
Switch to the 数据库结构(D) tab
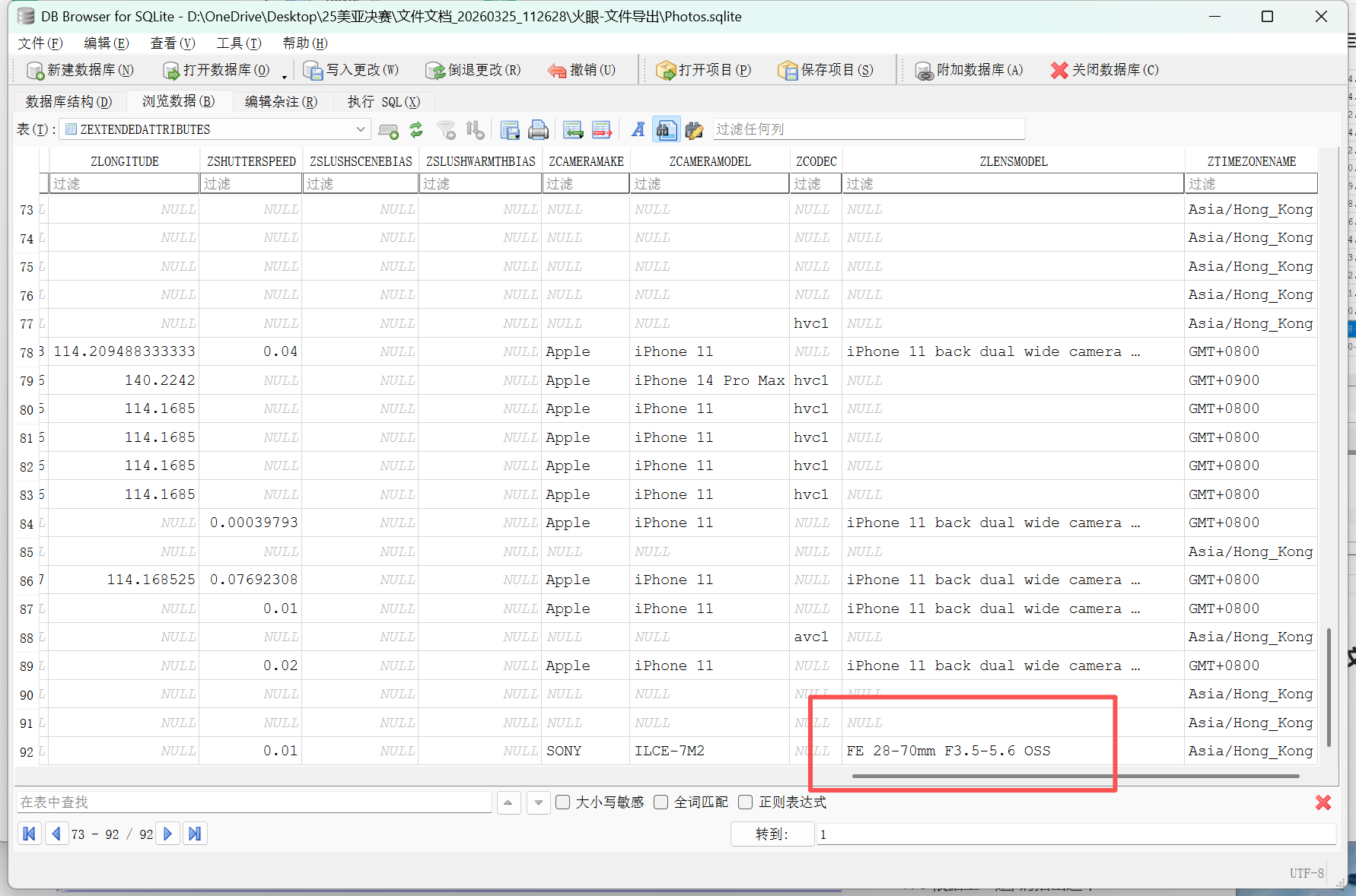68,101
